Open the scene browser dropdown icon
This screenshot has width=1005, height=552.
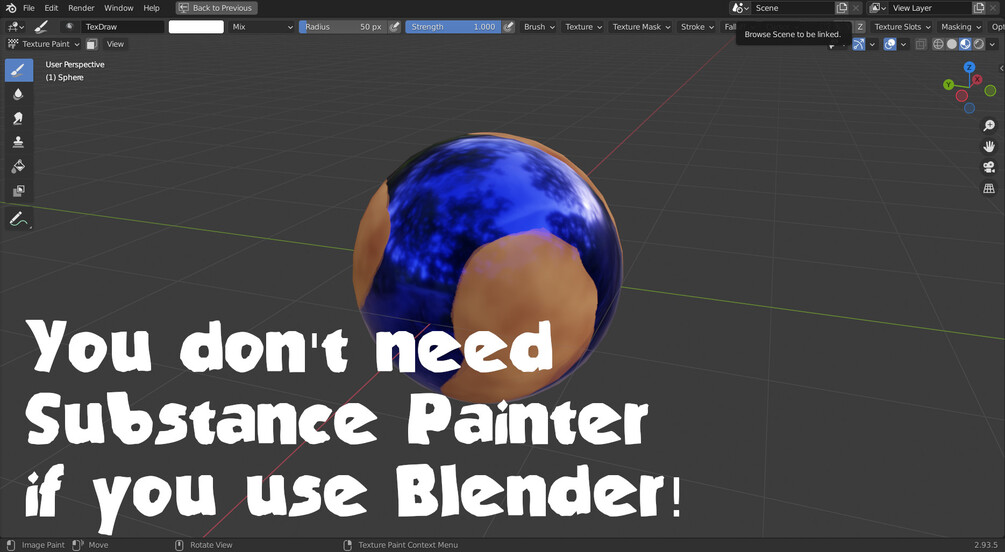tap(740, 8)
